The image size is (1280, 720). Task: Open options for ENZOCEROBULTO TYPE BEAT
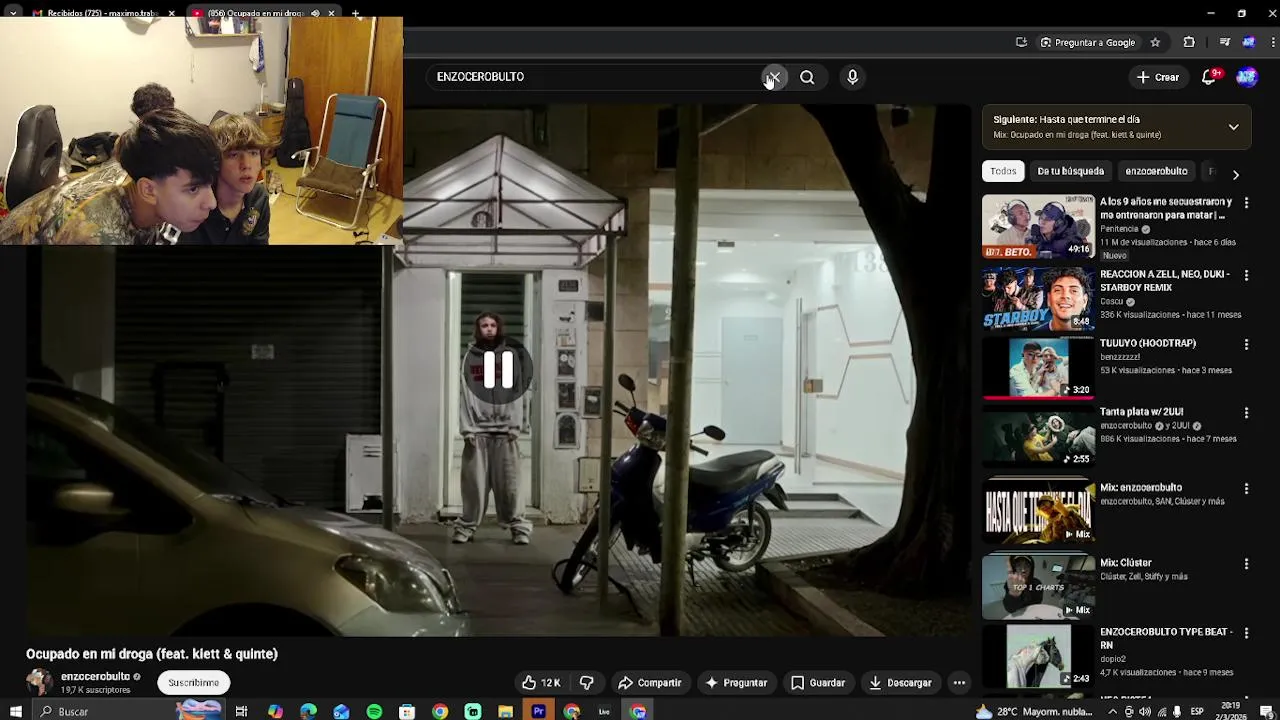(x=1246, y=633)
